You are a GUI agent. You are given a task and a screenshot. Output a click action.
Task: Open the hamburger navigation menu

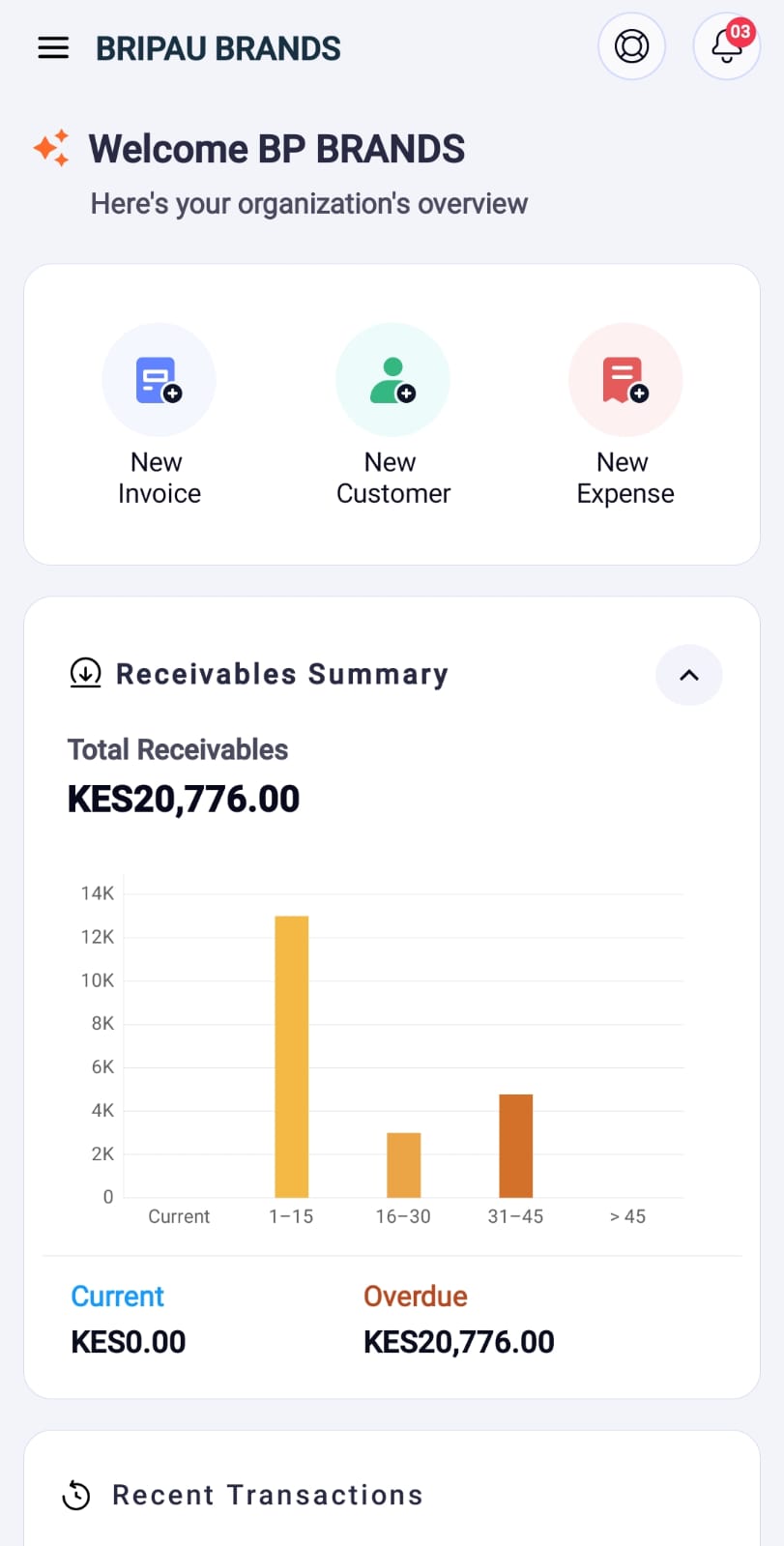[x=53, y=47]
